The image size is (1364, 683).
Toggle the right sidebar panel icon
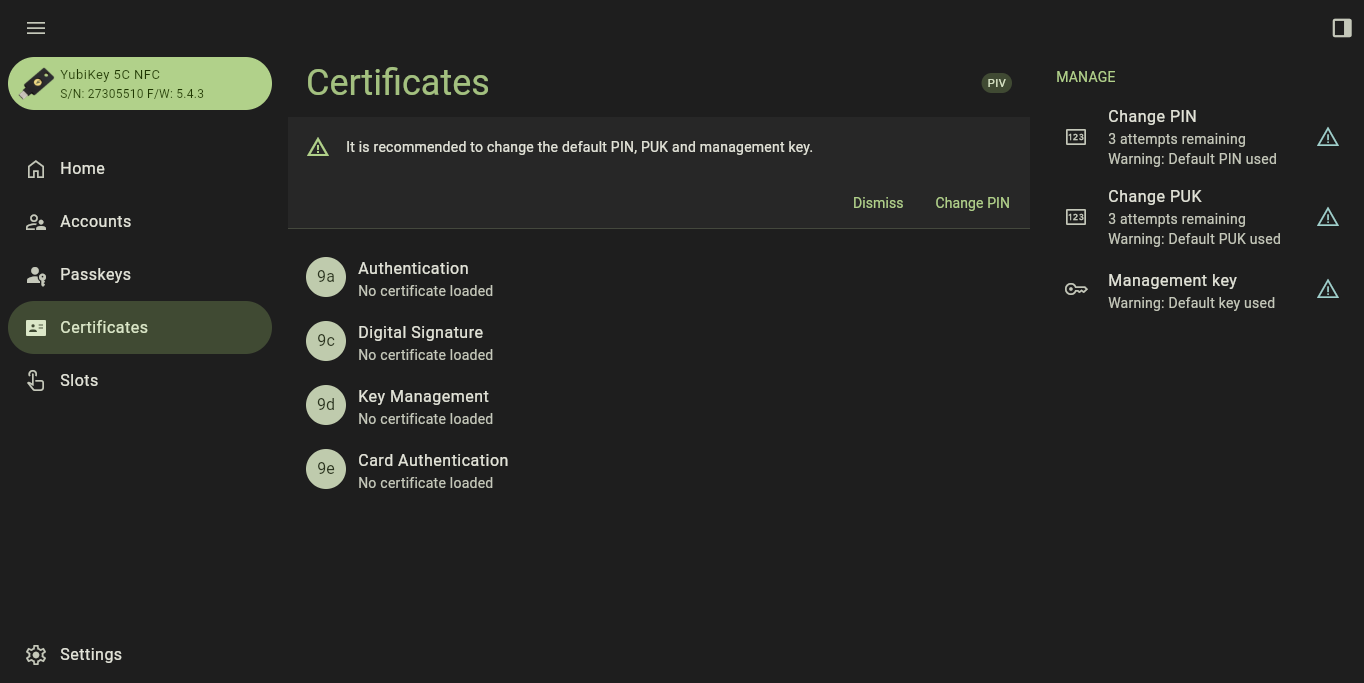1342,28
